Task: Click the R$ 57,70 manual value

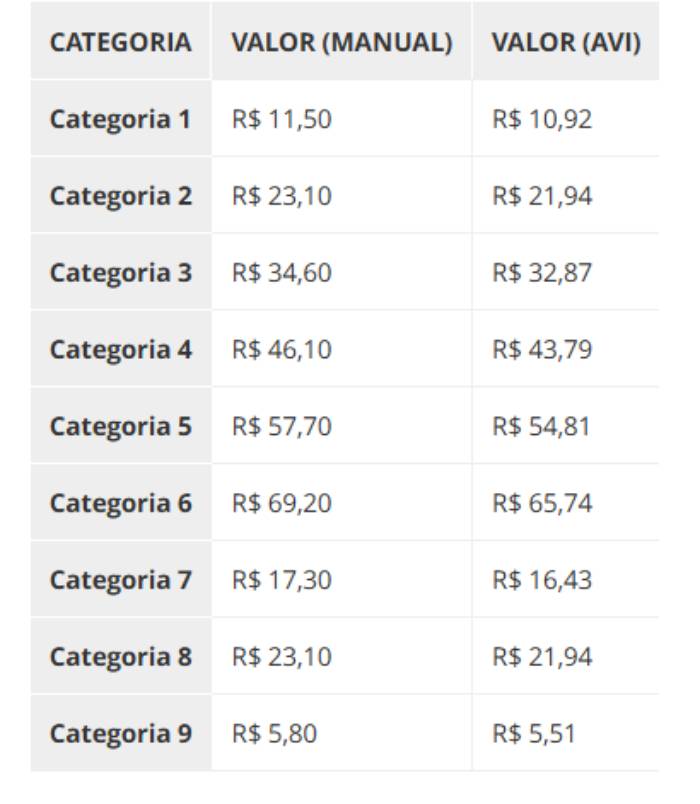Action: tap(282, 427)
